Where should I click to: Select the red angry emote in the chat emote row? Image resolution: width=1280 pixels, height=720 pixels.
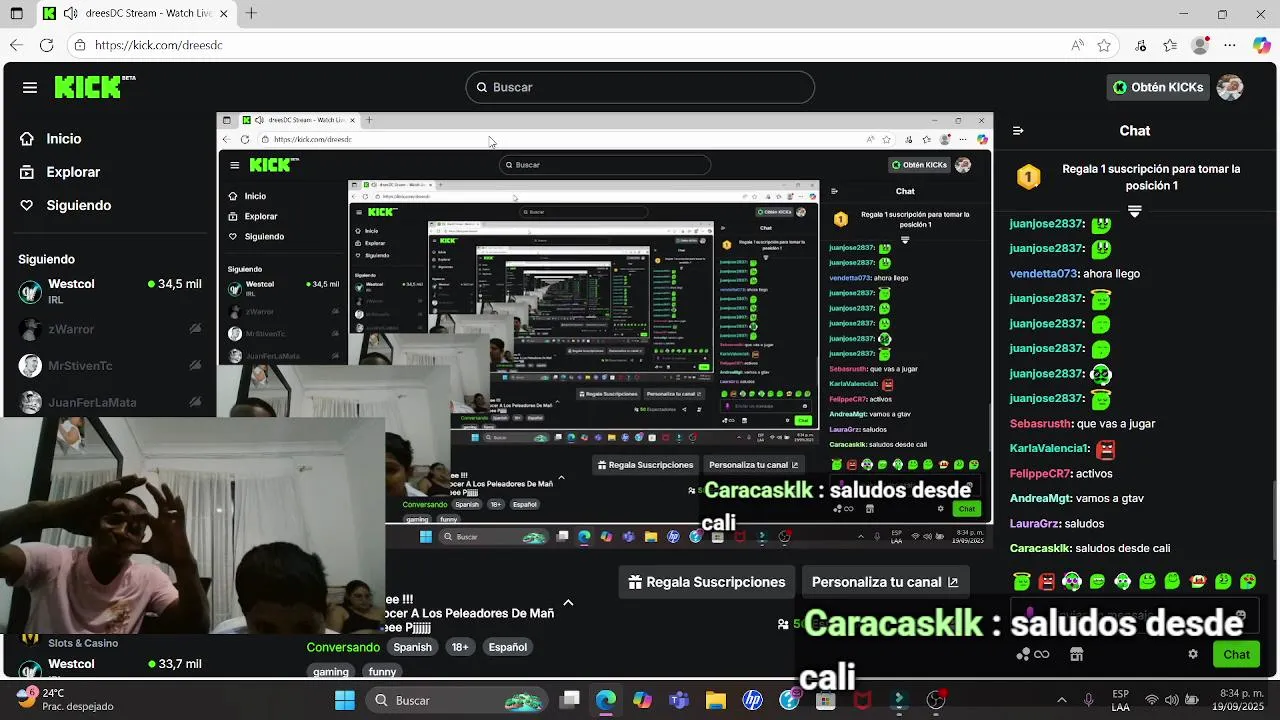point(1047,581)
